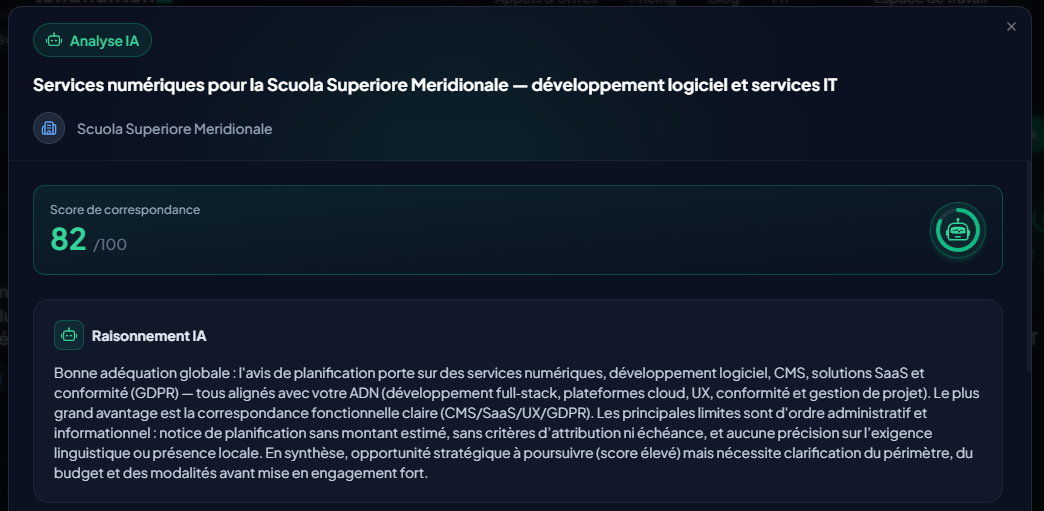This screenshot has width=1044, height=511.
Task: Click the building icon beside the organization name
Action: coord(49,129)
